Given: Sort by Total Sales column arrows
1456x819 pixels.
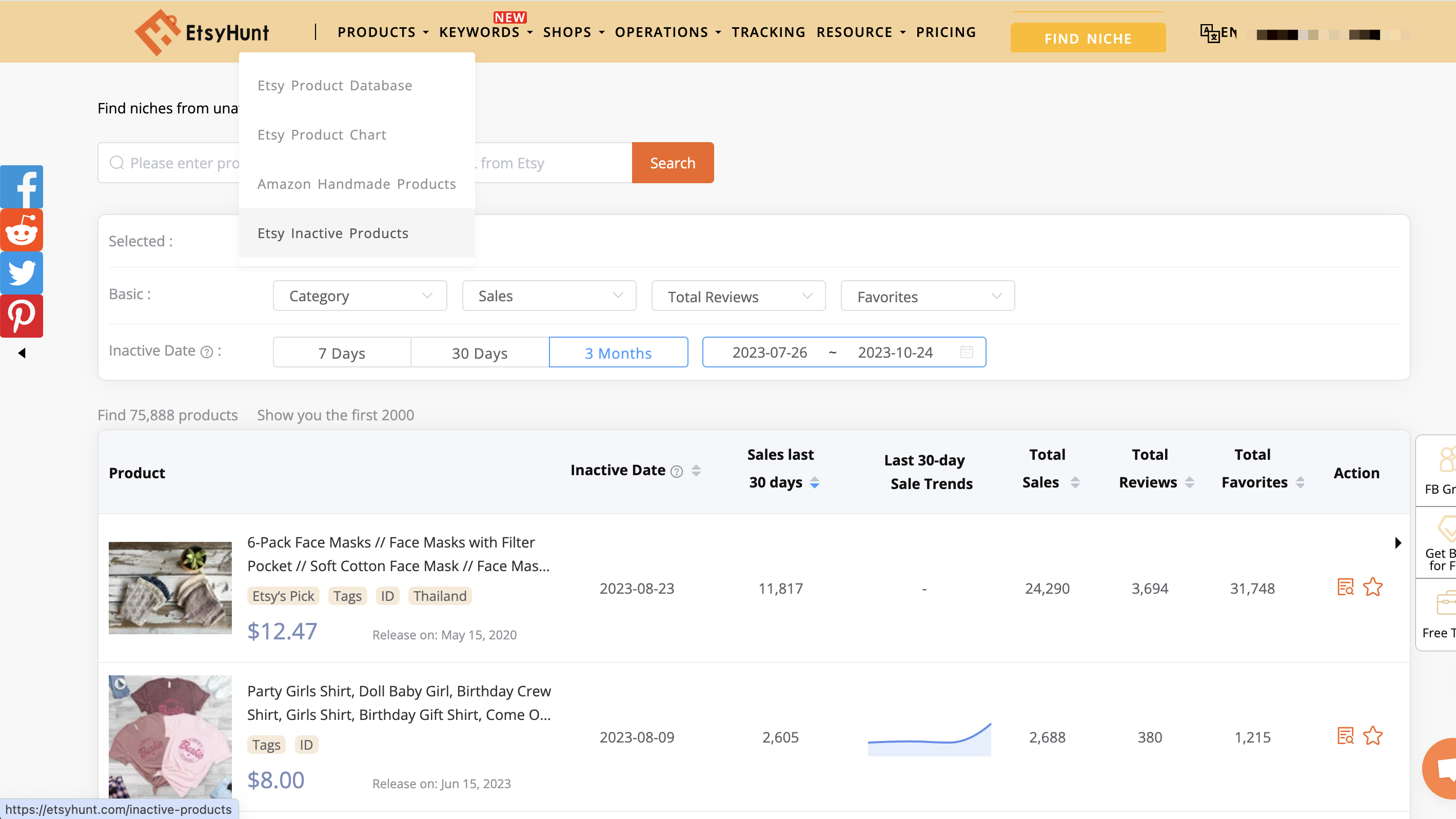Looking at the screenshot, I should point(1075,483).
